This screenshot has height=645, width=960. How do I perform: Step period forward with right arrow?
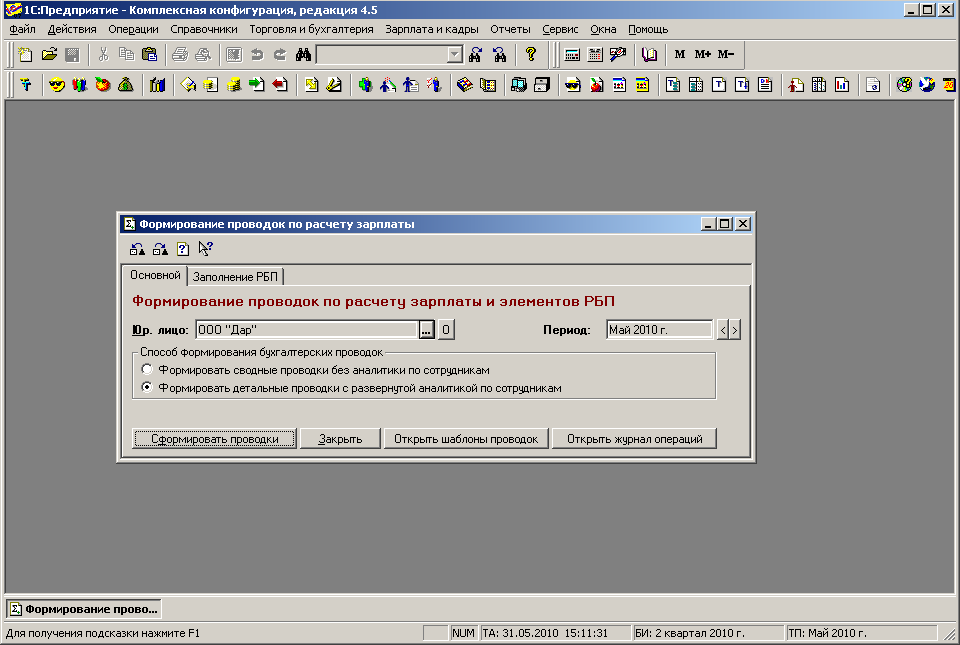tap(735, 330)
